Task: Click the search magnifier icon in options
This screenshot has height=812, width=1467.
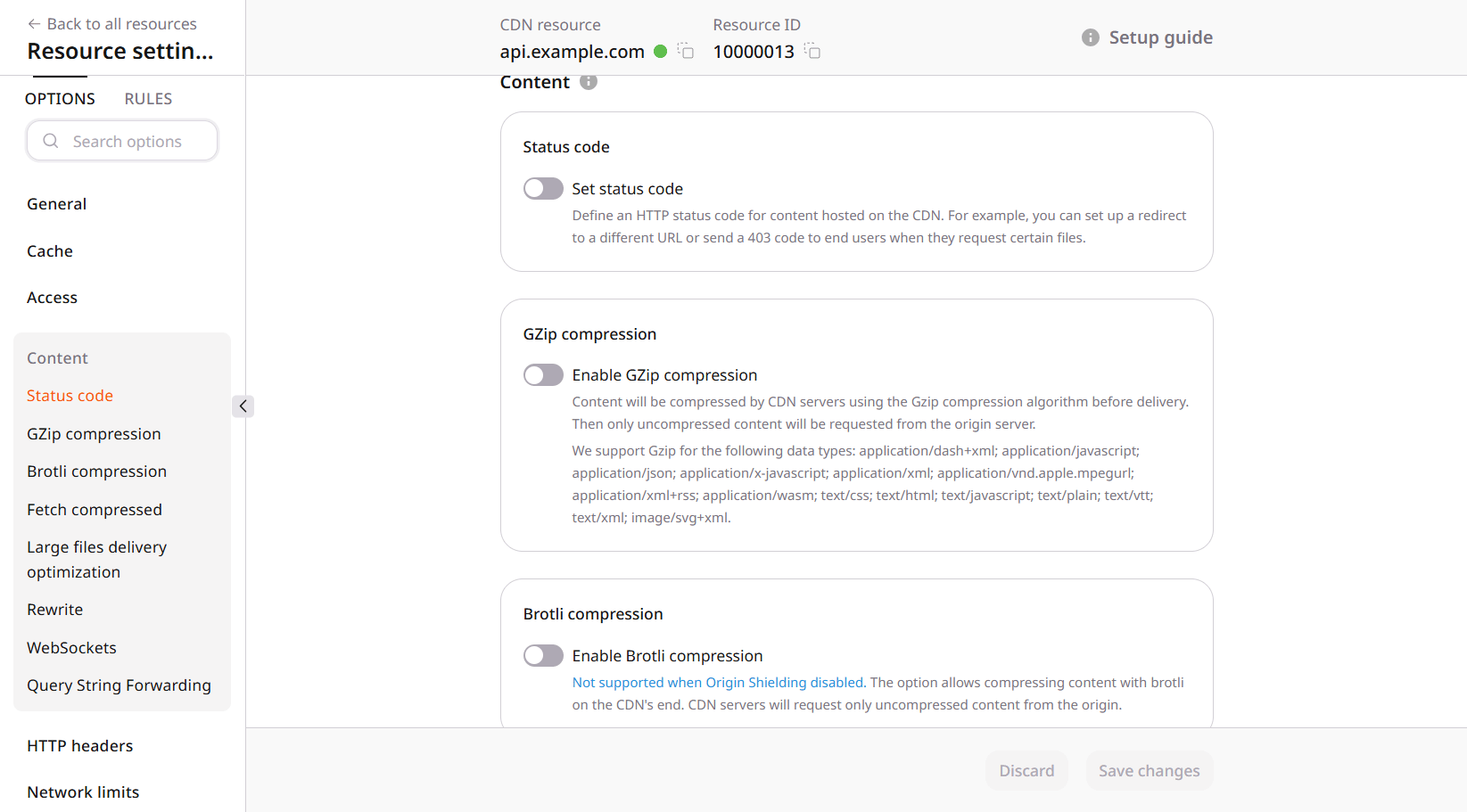Action: (x=51, y=141)
